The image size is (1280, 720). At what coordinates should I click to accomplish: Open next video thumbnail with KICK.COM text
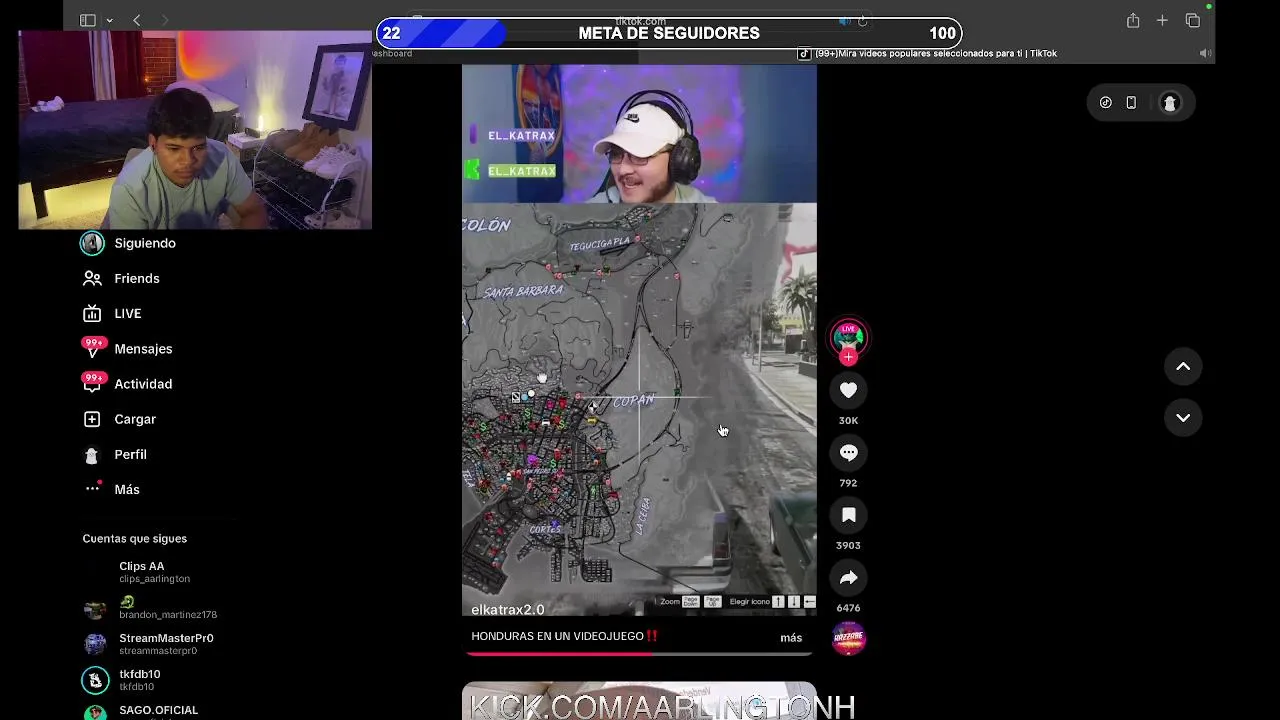[x=639, y=701]
